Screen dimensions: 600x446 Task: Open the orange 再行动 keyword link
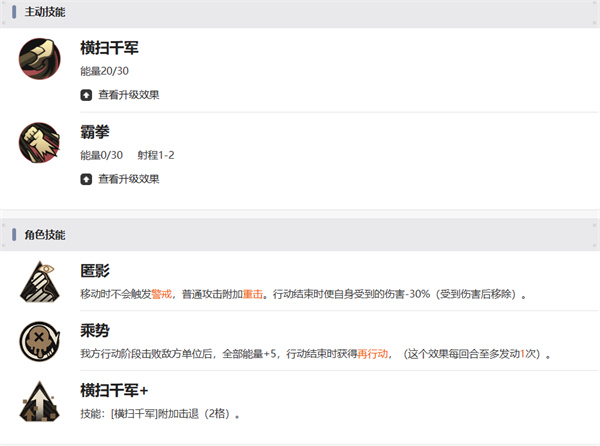coord(372,354)
